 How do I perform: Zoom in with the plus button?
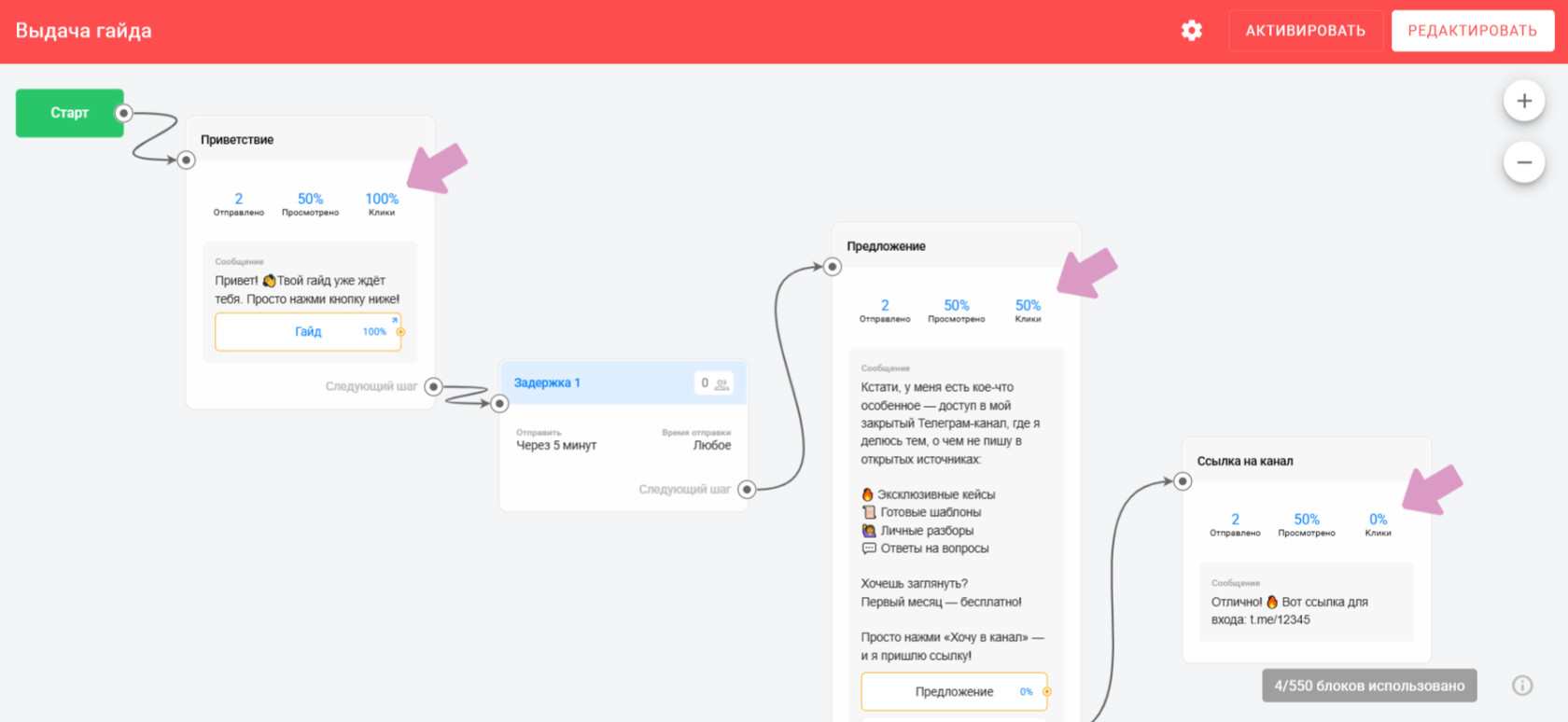pyautogui.click(x=1524, y=101)
